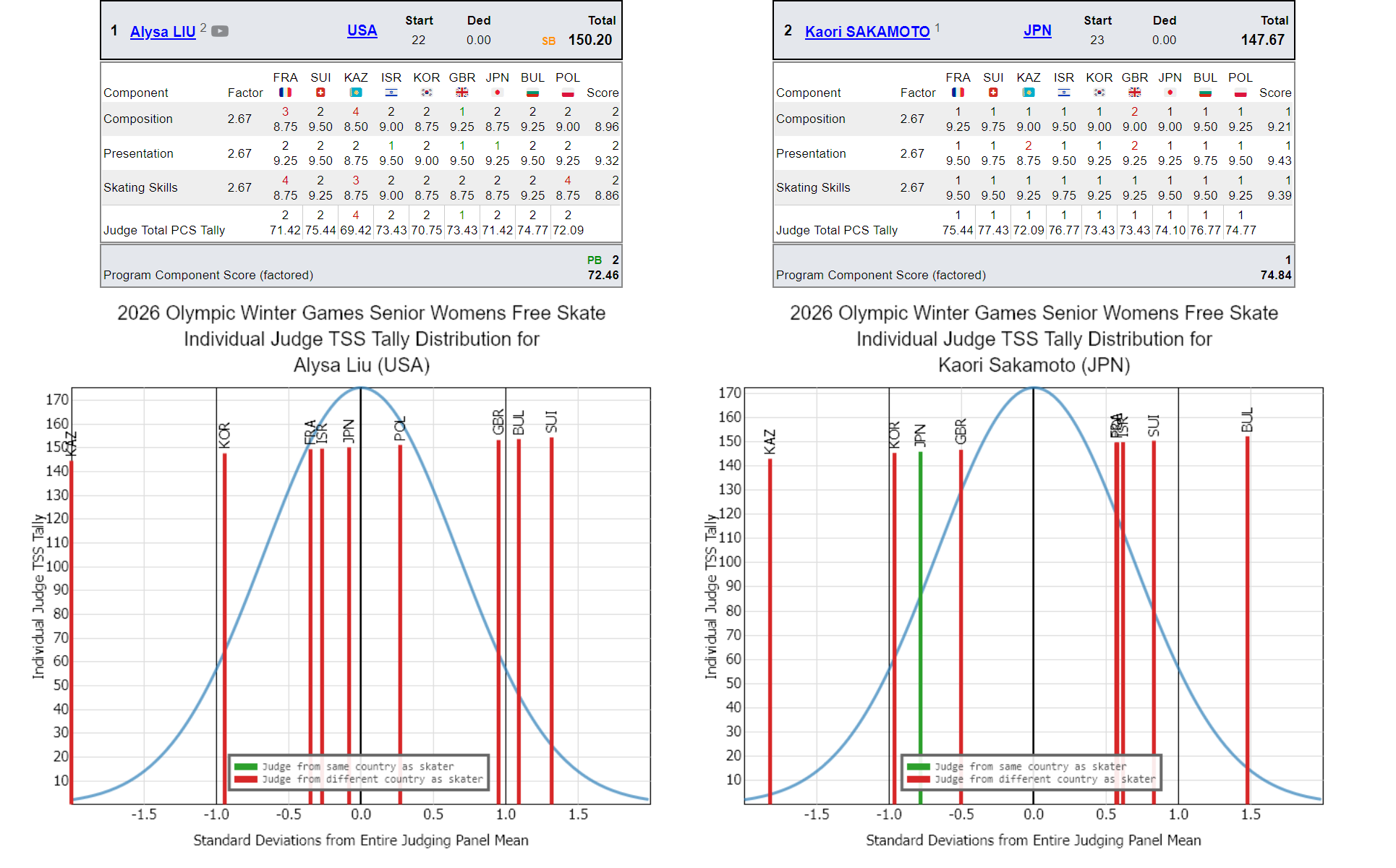Click the red different-country legend swatch in Sakamoto chart
Viewport: 1396px width, 868px height.
[x=919, y=780]
